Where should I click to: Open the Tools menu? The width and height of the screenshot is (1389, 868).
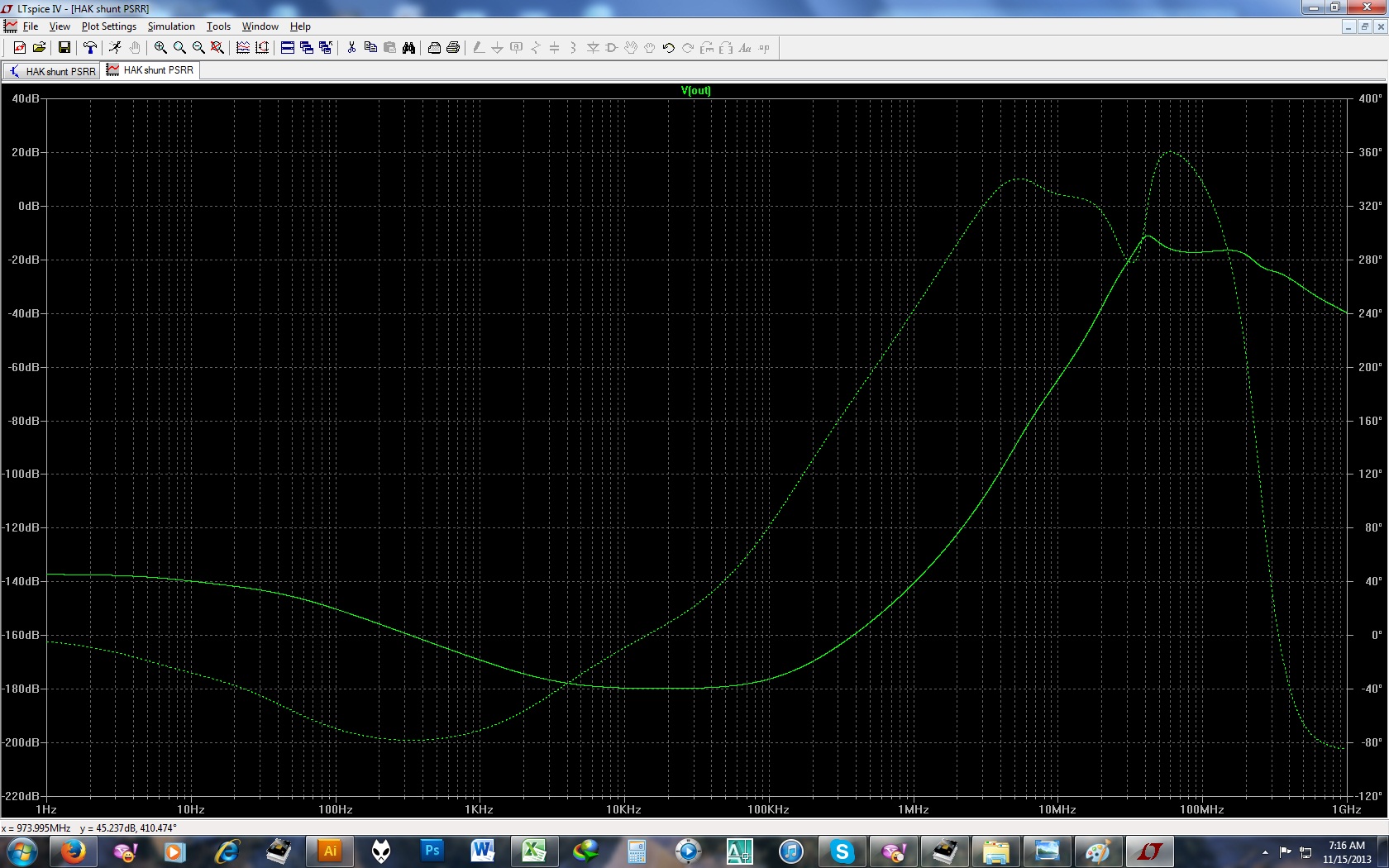click(x=218, y=26)
